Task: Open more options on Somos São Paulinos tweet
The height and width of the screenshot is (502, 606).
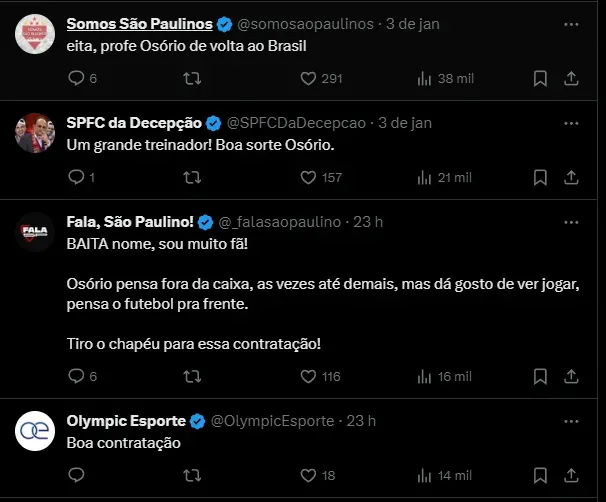Action: click(570, 23)
